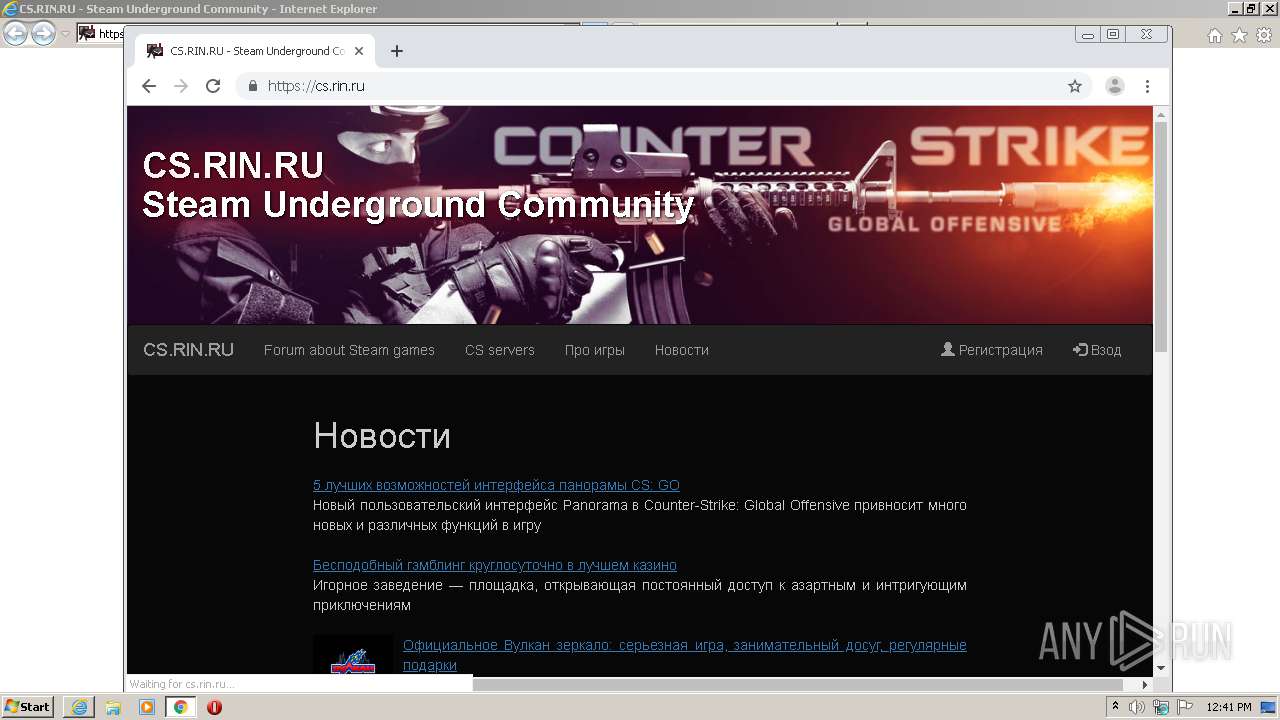
Task: Open Internet Explorer tools gear
Action: click(x=1263, y=35)
